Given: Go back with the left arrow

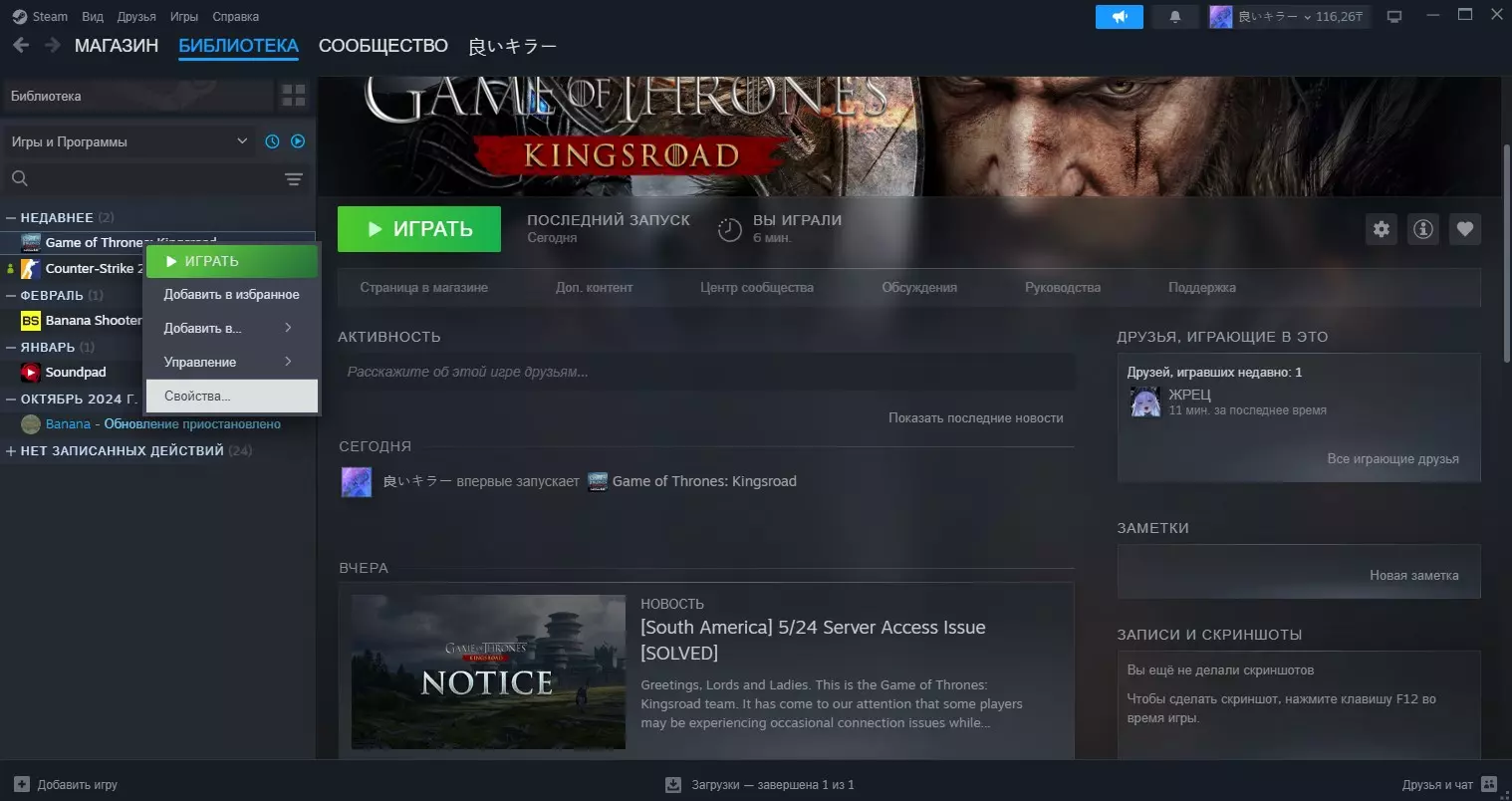Looking at the screenshot, I should tap(21, 46).
